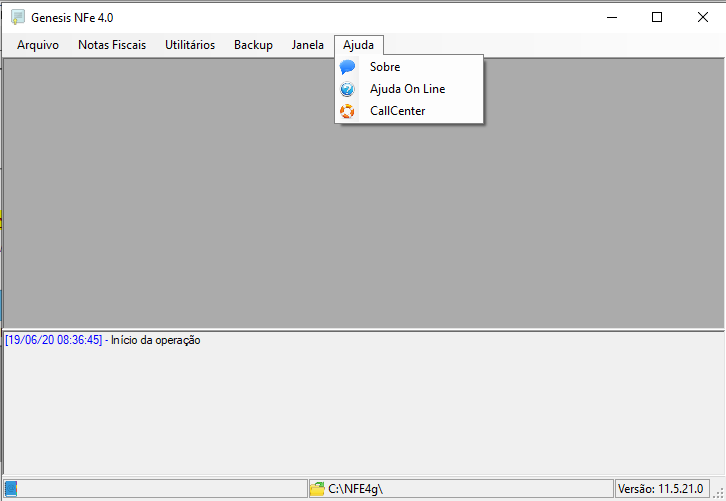Minimize the Genesis NFe window
Screen dimensions: 726x501
pos(612,18)
